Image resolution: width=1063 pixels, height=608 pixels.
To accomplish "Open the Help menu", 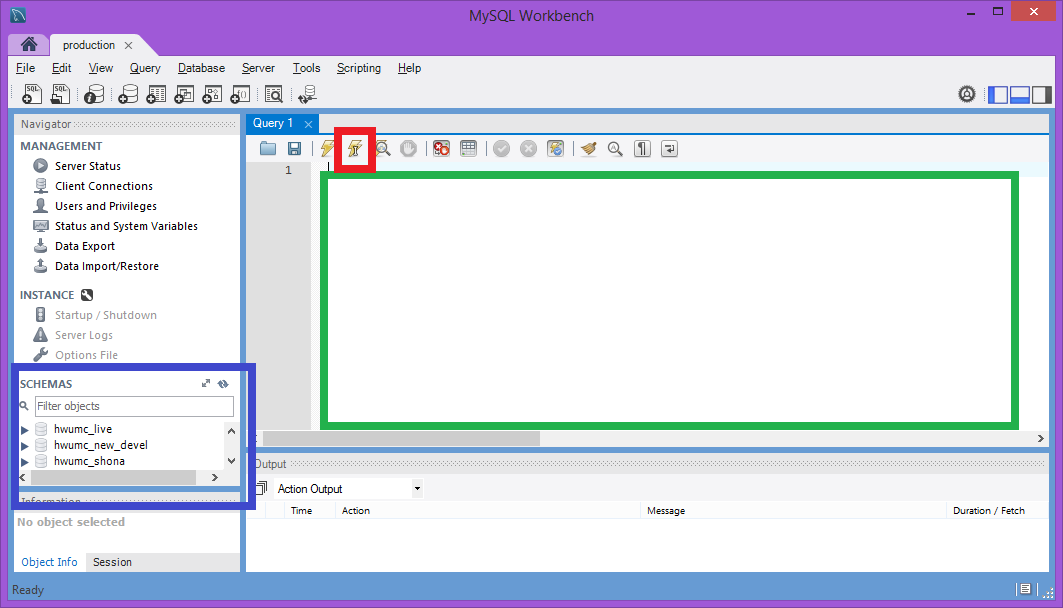I will point(409,68).
